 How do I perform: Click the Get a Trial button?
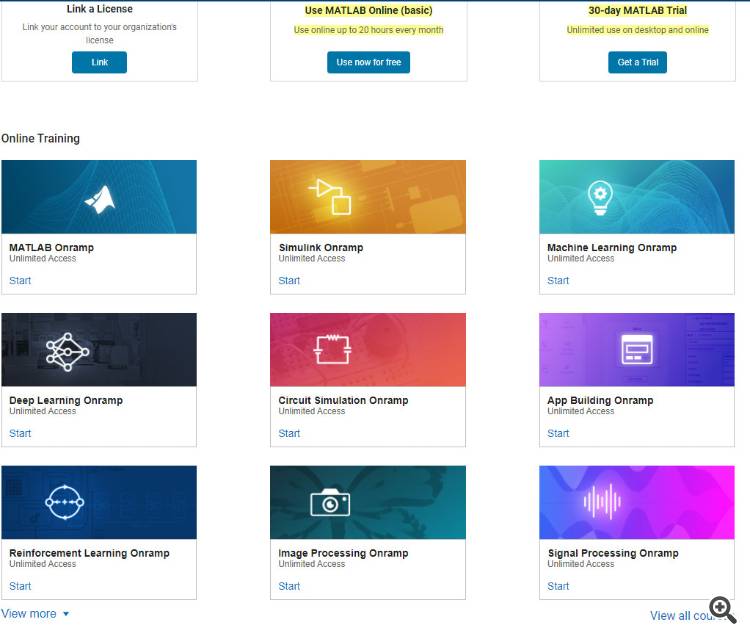(x=638, y=62)
